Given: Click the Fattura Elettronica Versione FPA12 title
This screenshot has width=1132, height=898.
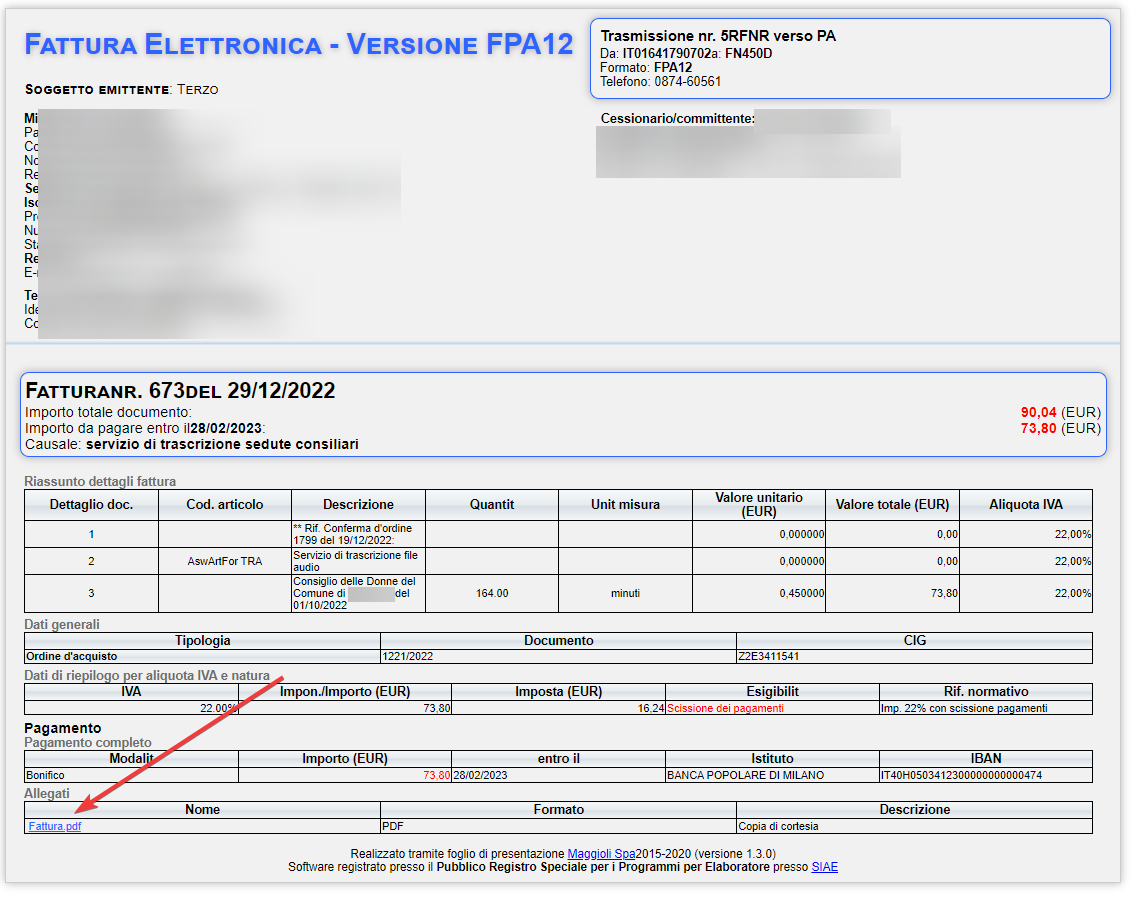Looking at the screenshot, I should [299, 45].
